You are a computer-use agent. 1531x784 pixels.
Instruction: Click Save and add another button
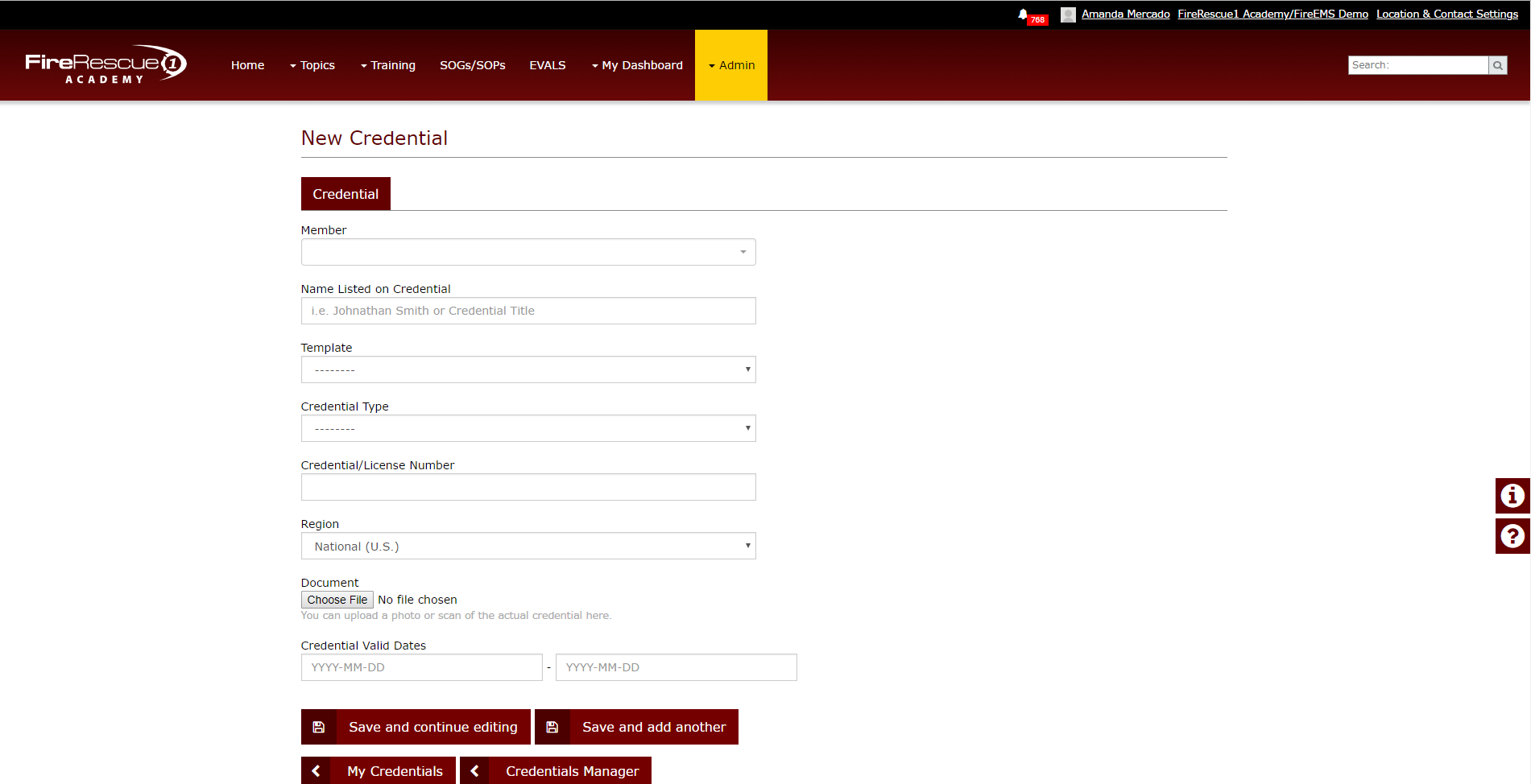pyautogui.click(x=636, y=727)
